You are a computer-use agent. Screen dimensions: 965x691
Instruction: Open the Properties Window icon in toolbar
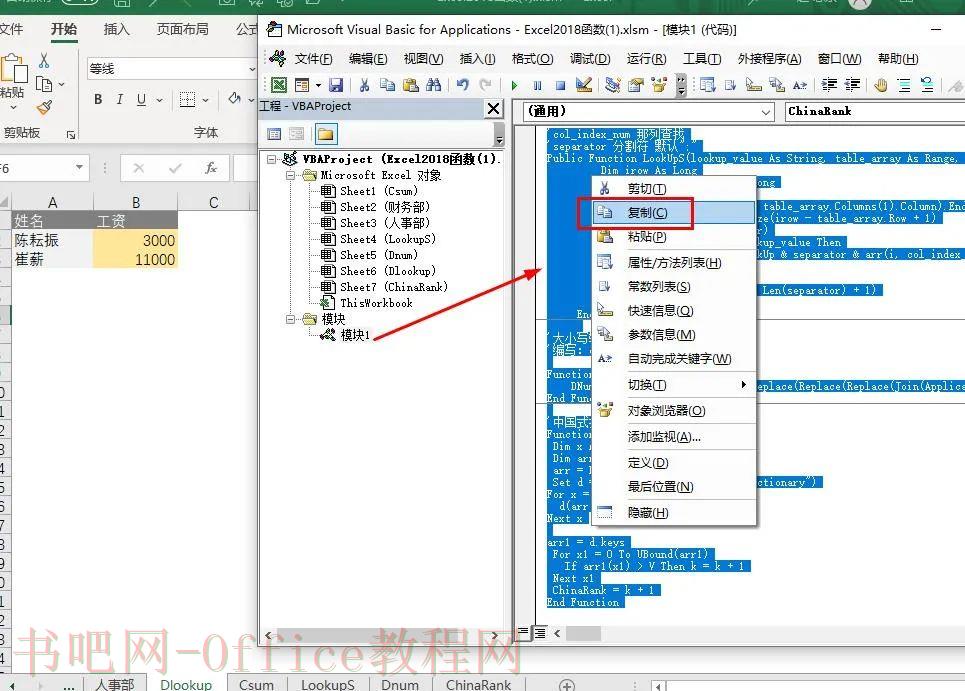(x=636, y=84)
